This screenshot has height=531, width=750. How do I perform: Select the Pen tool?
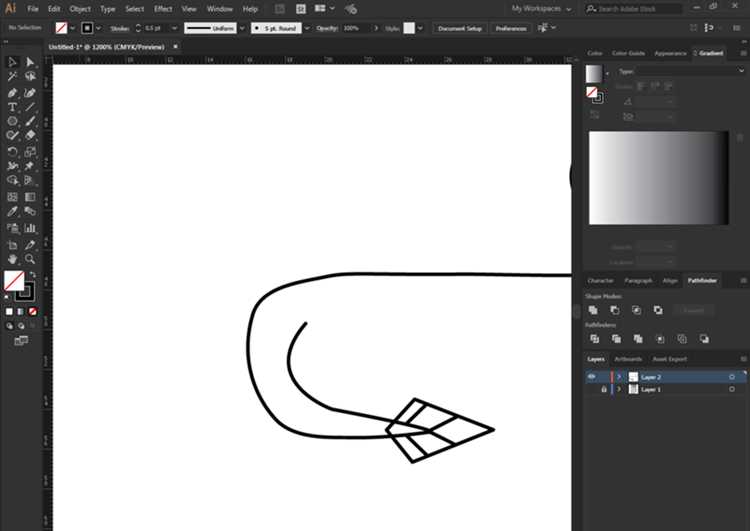pyautogui.click(x=12, y=93)
